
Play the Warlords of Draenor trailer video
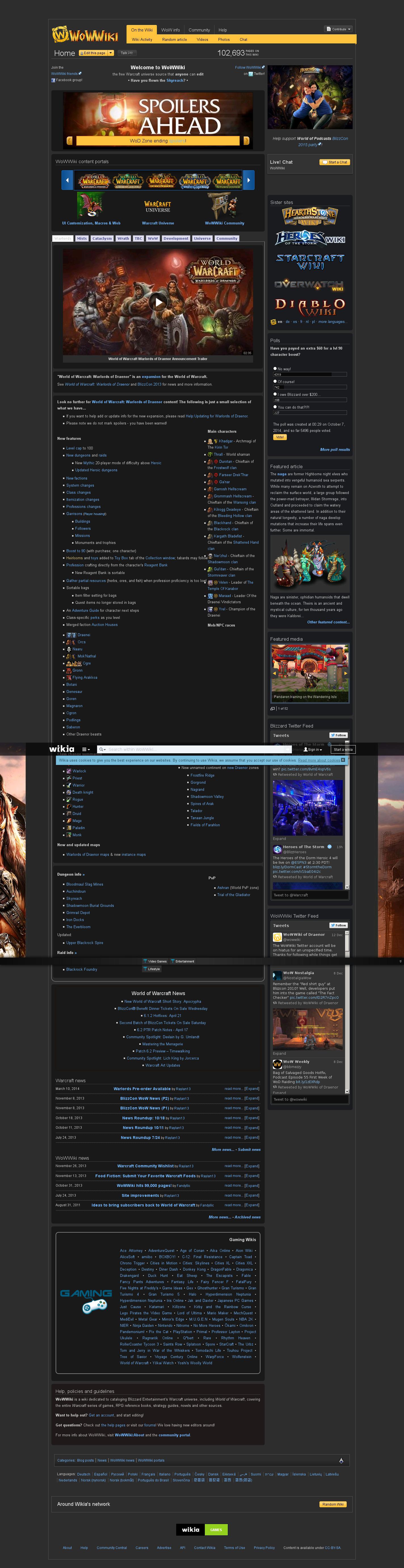click(158, 301)
